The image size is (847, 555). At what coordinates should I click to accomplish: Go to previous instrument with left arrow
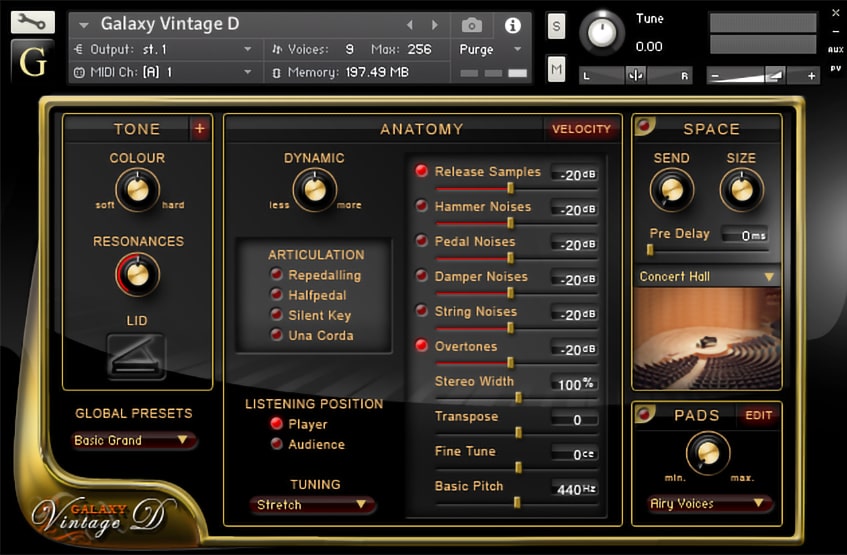(x=409, y=25)
